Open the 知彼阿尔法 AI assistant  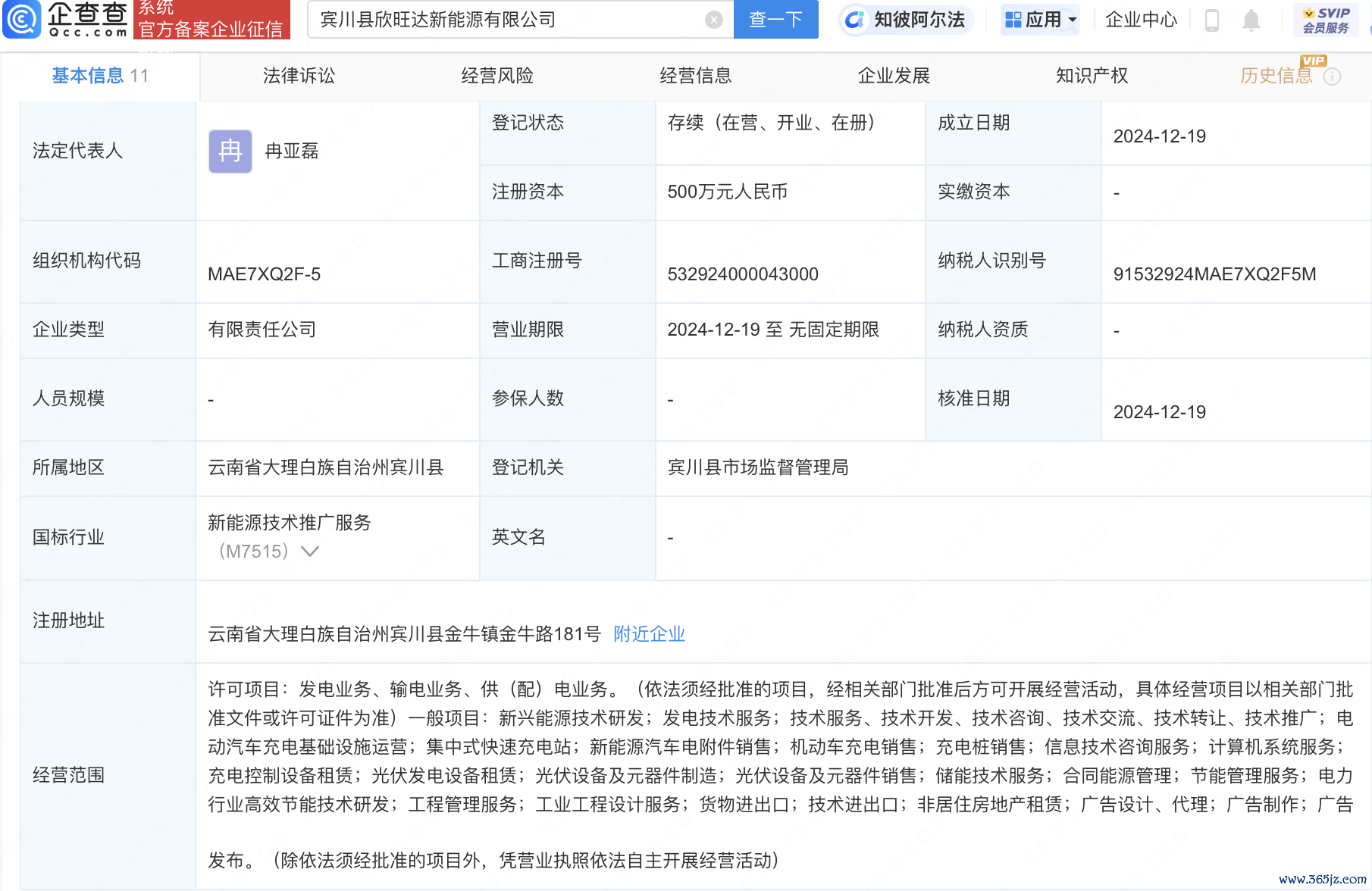pyautogui.click(x=906, y=20)
